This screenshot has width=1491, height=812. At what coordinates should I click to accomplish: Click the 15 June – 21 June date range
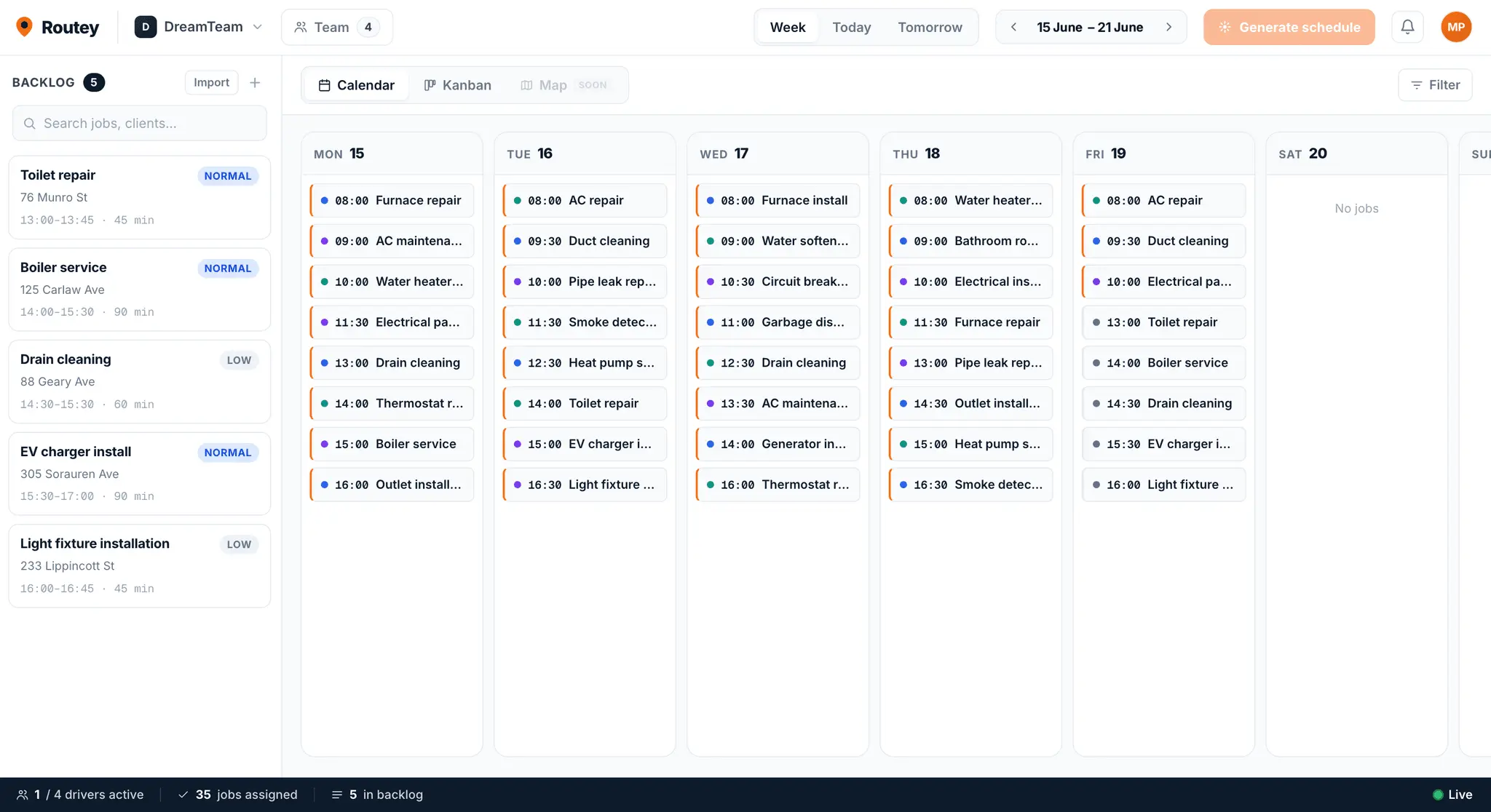(x=1090, y=27)
